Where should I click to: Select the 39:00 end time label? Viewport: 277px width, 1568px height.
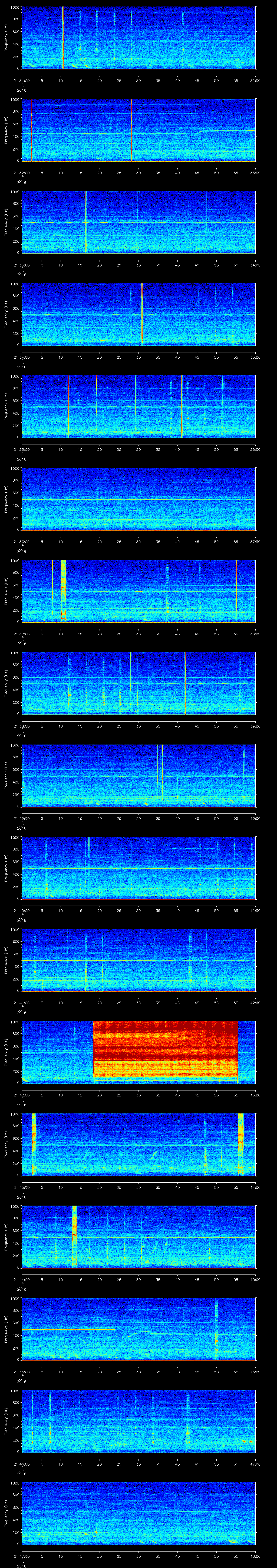(255, 726)
